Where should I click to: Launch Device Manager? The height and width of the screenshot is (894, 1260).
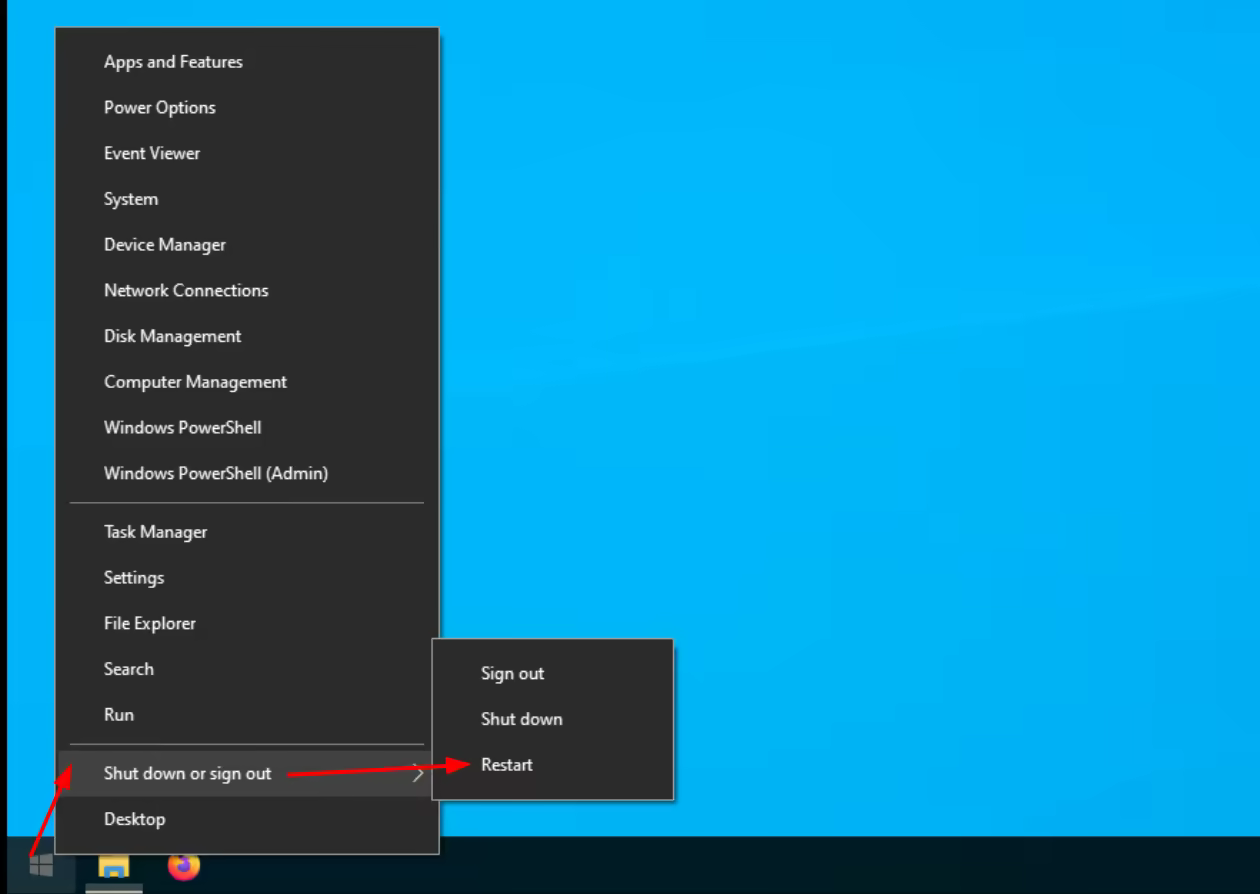point(164,245)
